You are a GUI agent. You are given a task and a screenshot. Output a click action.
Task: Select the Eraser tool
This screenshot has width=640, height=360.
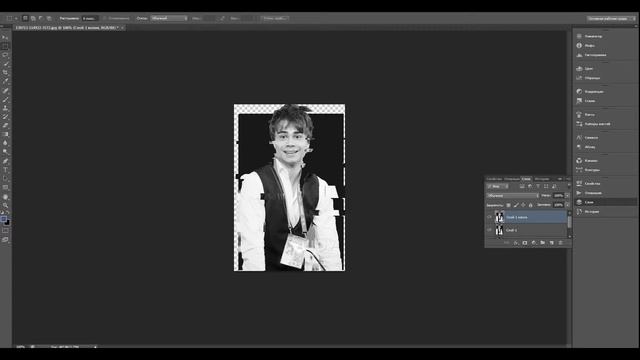pos(5,125)
